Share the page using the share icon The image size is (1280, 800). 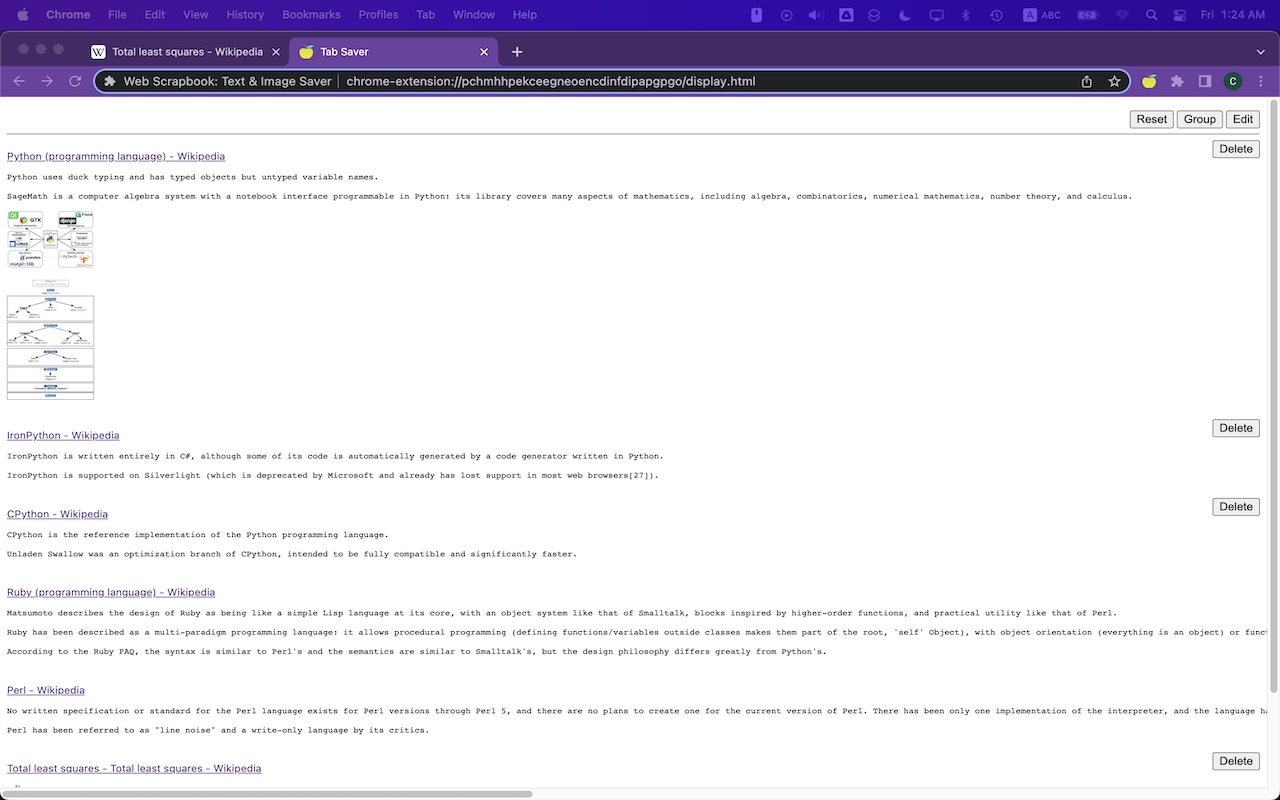pyautogui.click(x=1086, y=81)
